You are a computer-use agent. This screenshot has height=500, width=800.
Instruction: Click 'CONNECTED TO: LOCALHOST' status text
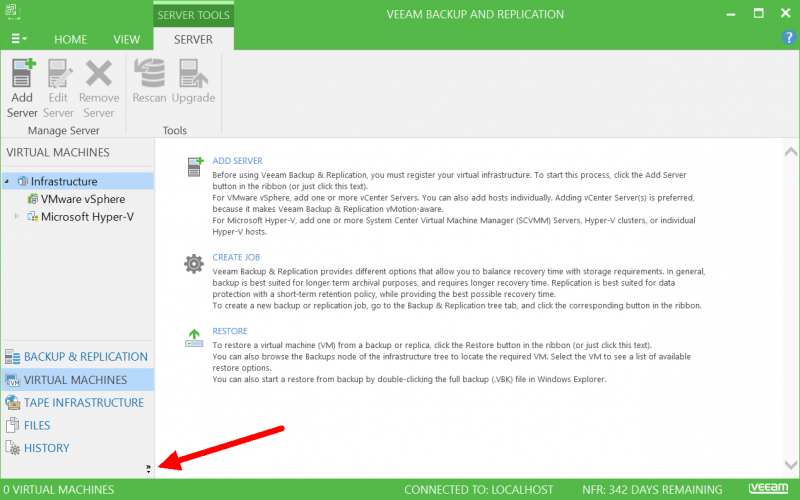pos(479,490)
